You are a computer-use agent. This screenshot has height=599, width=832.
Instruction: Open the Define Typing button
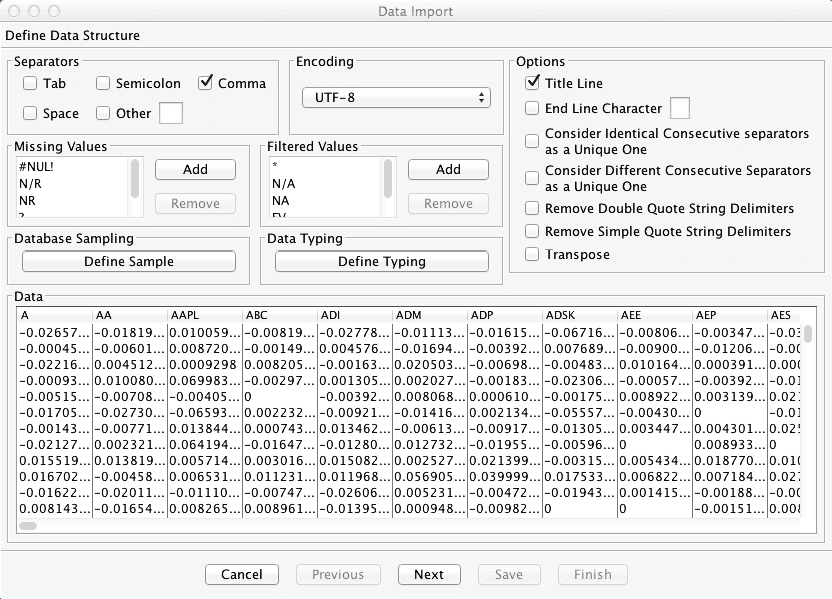pos(382,261)
